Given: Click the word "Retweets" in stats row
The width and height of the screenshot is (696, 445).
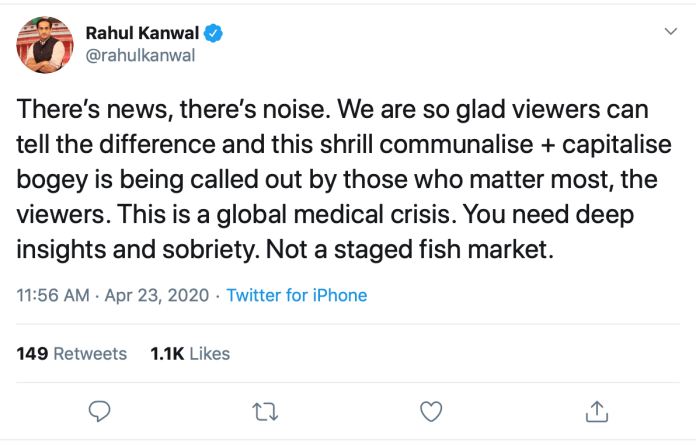Looking at the screenshot, I should (89, 353).
